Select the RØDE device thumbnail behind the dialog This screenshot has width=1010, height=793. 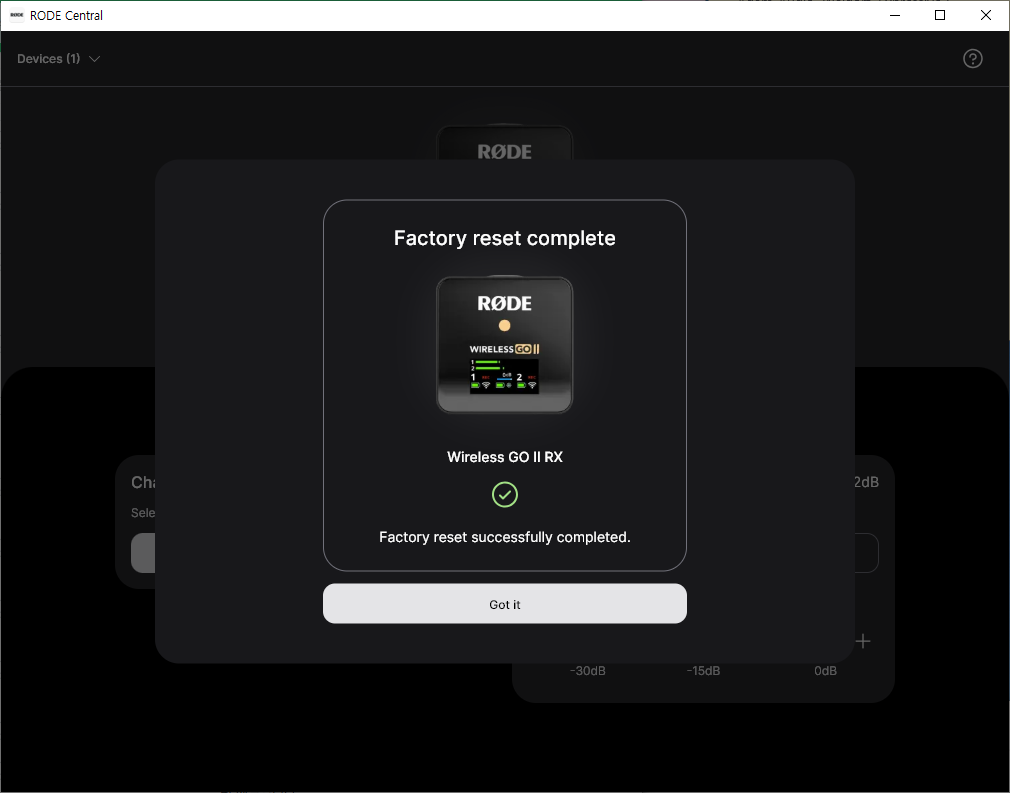(x=504, y=145)
